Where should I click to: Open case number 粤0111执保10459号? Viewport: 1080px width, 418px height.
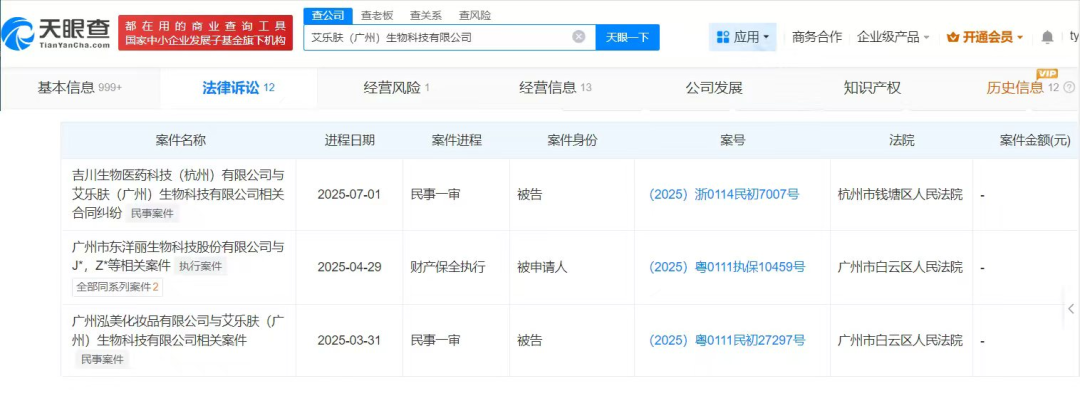click(727, 267)
